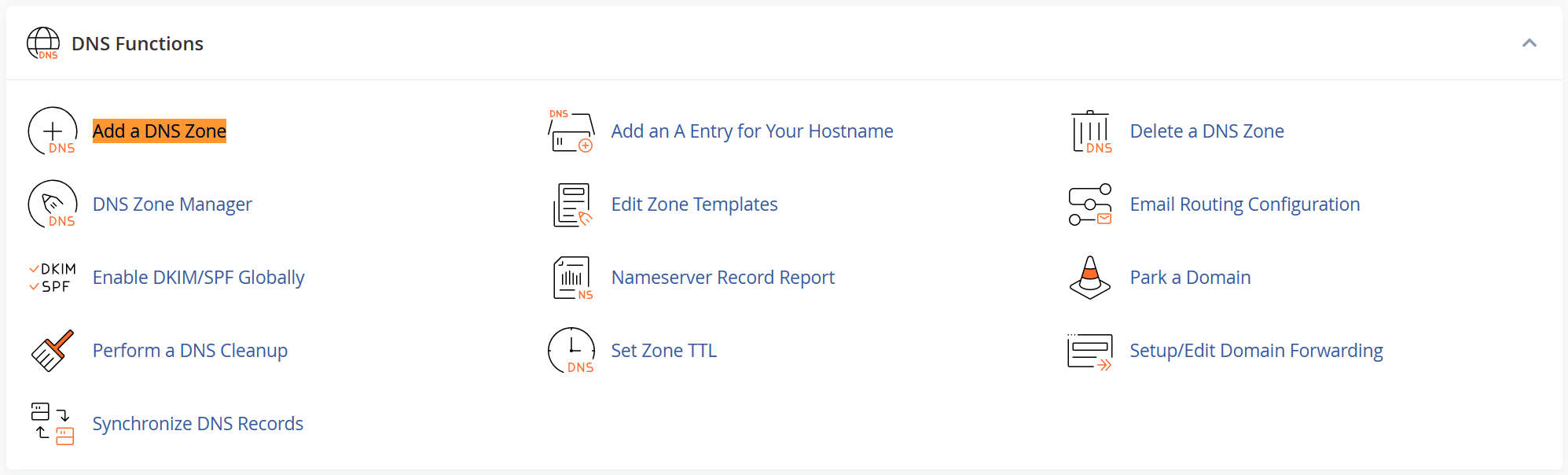Click the Delete a DNS Zone trash icon

click(x=1091, y=131)
